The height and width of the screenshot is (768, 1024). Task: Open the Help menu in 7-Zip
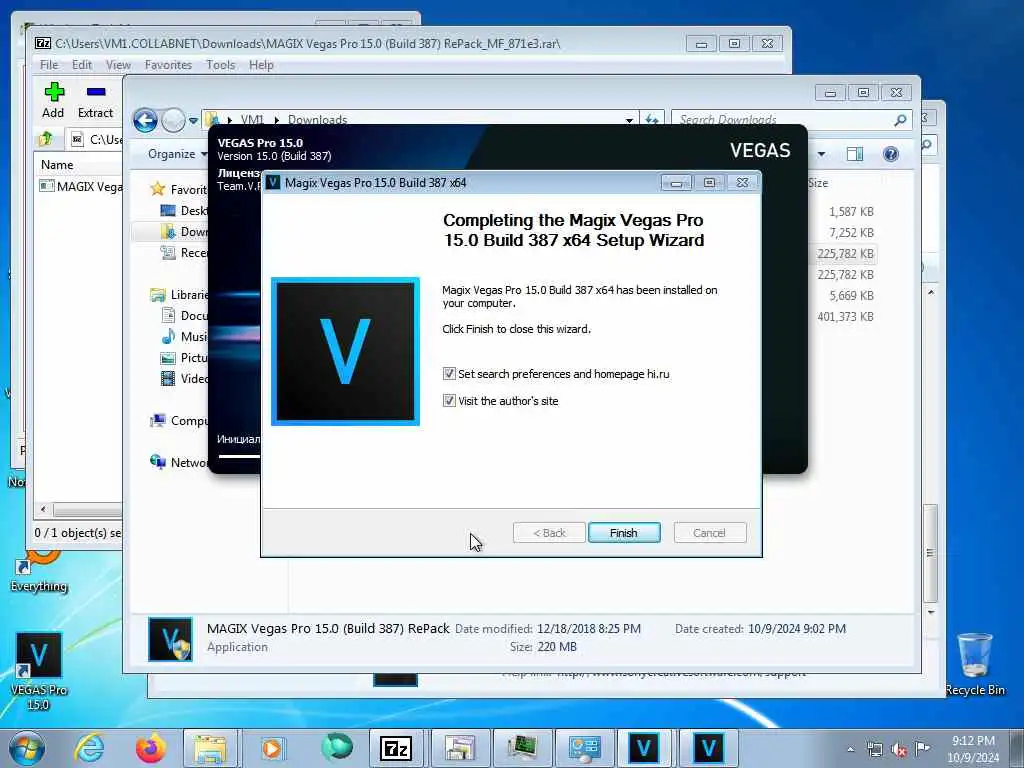point(261,65)
